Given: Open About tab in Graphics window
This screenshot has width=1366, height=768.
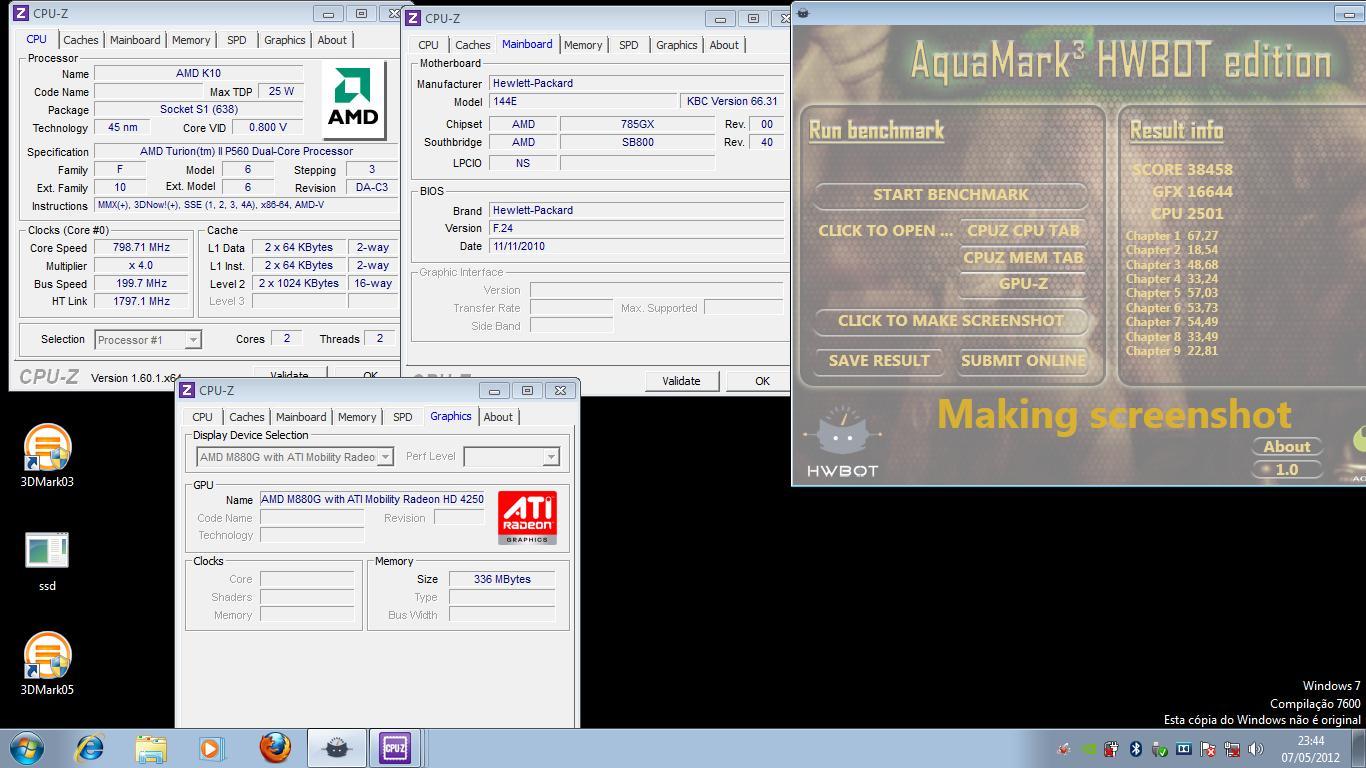Looking at the screenshot, I should 498,417.
